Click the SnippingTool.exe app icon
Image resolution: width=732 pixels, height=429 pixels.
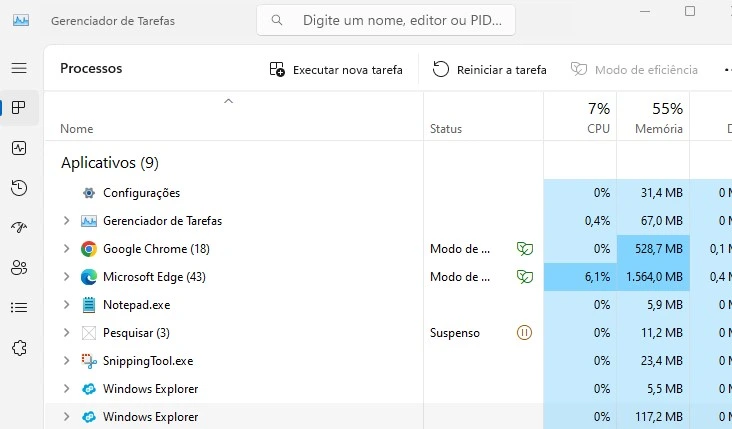pyautogui.click(x=89, y=361)
